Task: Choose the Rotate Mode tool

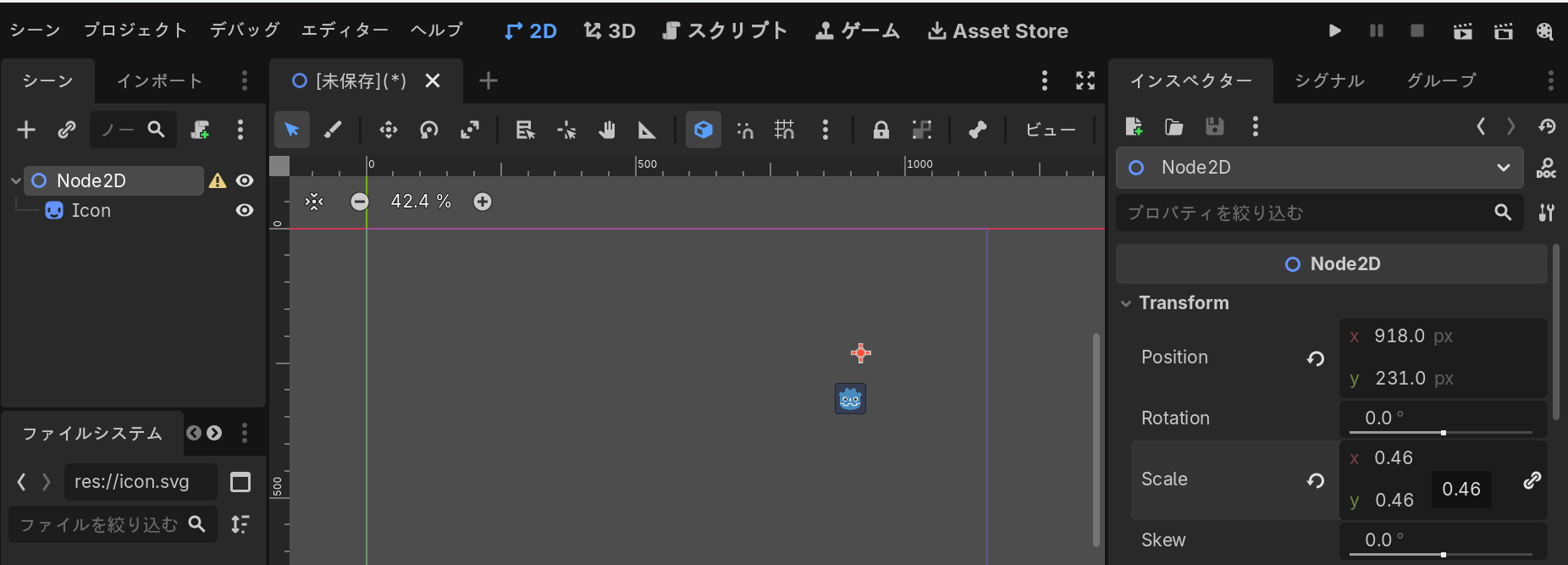Action: pyautogui.click(x=429, y=130)
